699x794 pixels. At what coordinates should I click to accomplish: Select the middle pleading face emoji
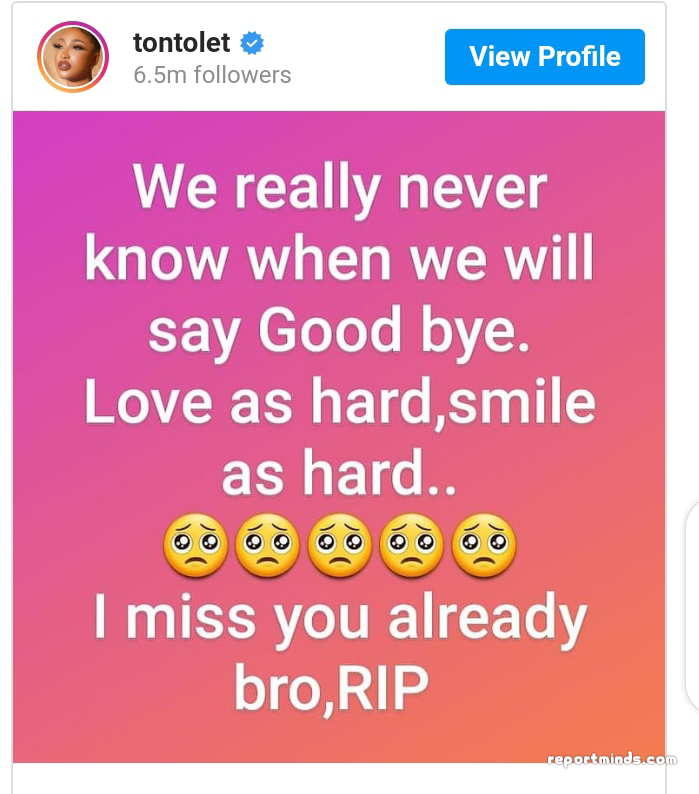(339, 546)
